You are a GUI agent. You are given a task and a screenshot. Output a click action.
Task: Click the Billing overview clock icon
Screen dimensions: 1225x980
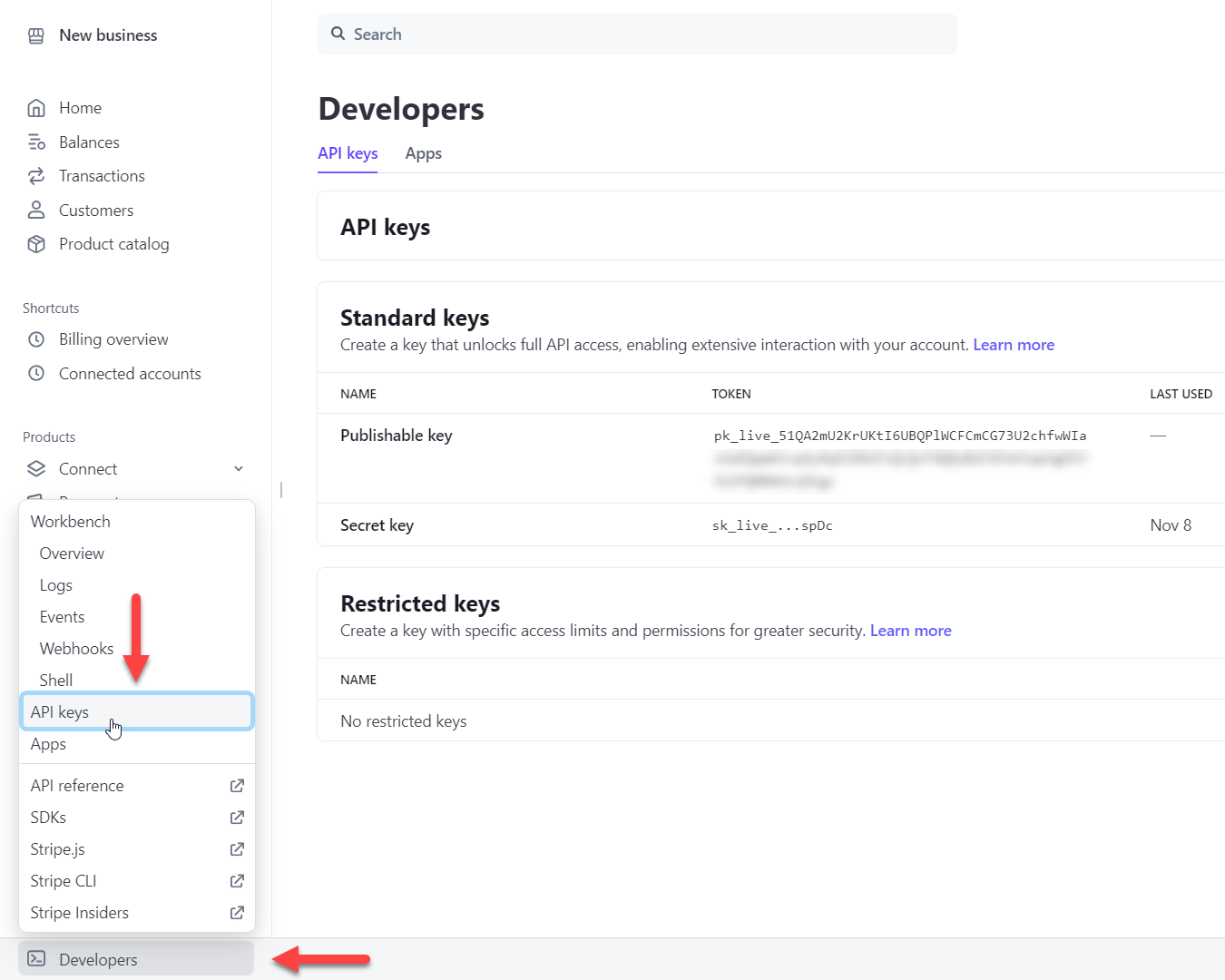[x=36, y=339]
